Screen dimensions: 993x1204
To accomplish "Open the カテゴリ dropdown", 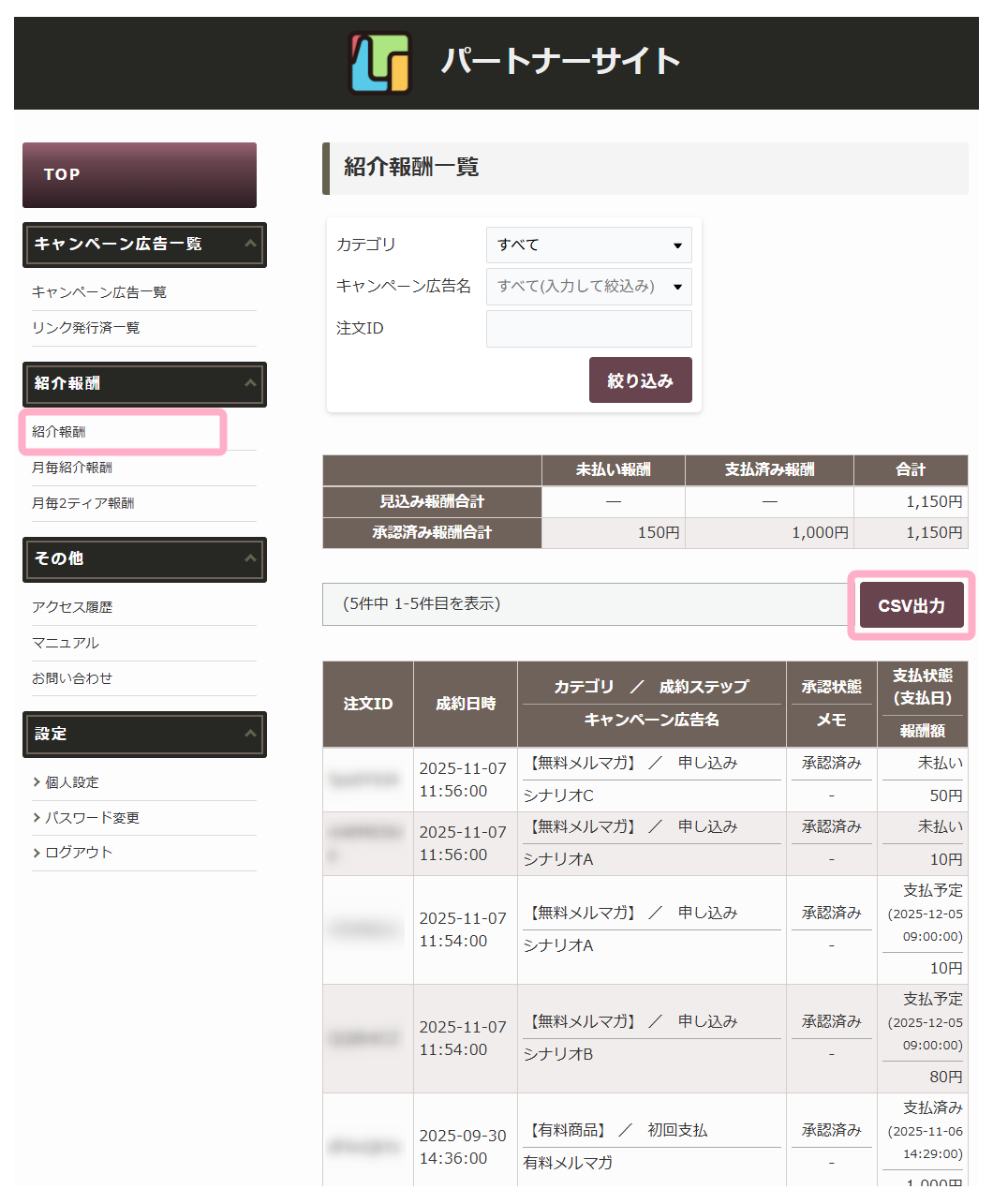I will coord(588,245).
